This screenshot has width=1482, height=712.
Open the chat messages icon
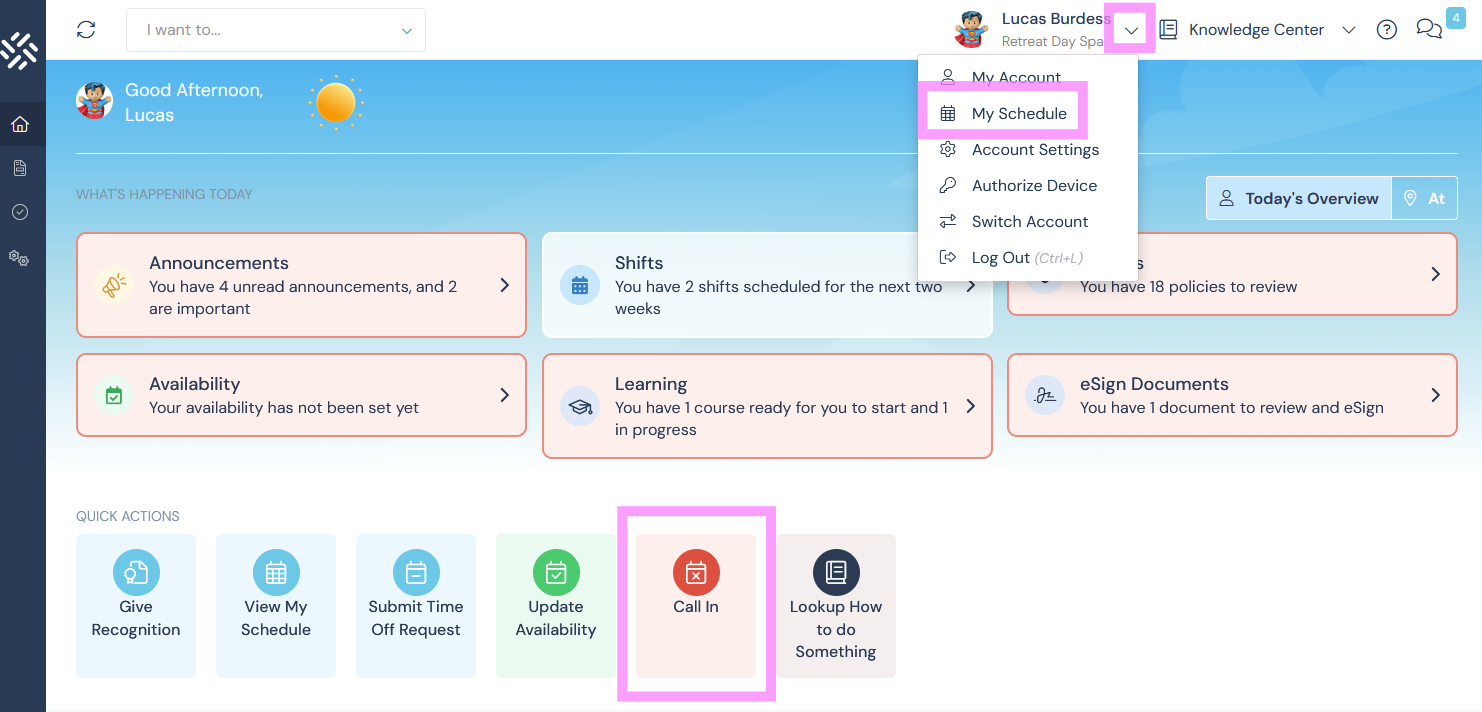[x=1429, y=30]
